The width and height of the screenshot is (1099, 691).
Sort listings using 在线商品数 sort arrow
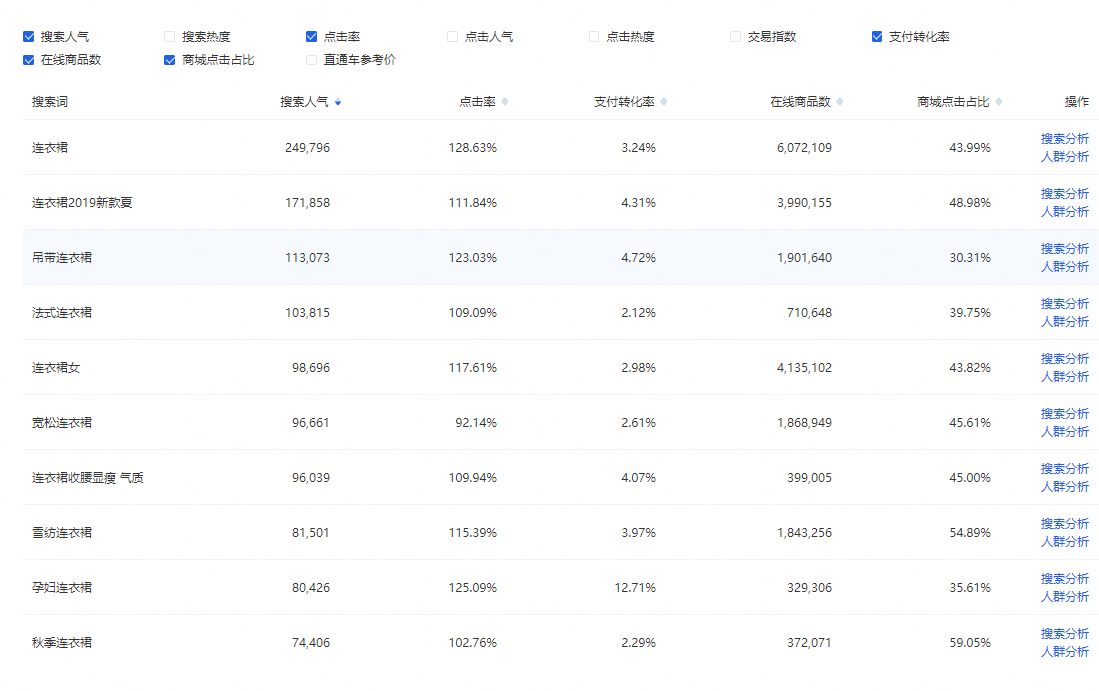tap(840, 101)
